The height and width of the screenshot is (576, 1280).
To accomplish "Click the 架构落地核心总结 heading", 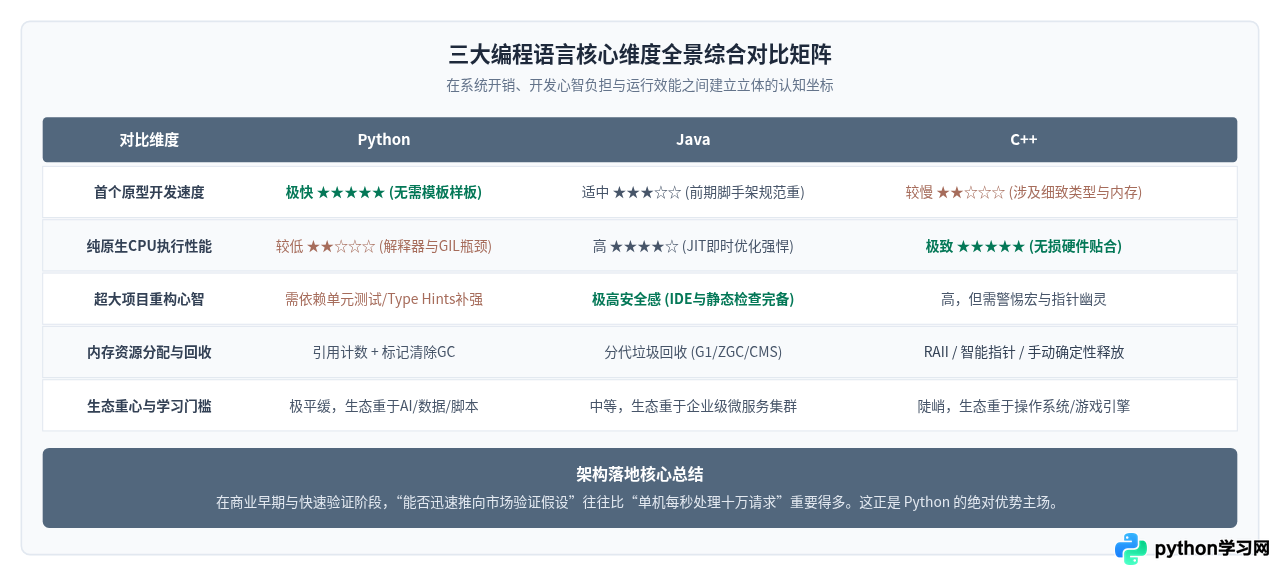I will (640, 474).
